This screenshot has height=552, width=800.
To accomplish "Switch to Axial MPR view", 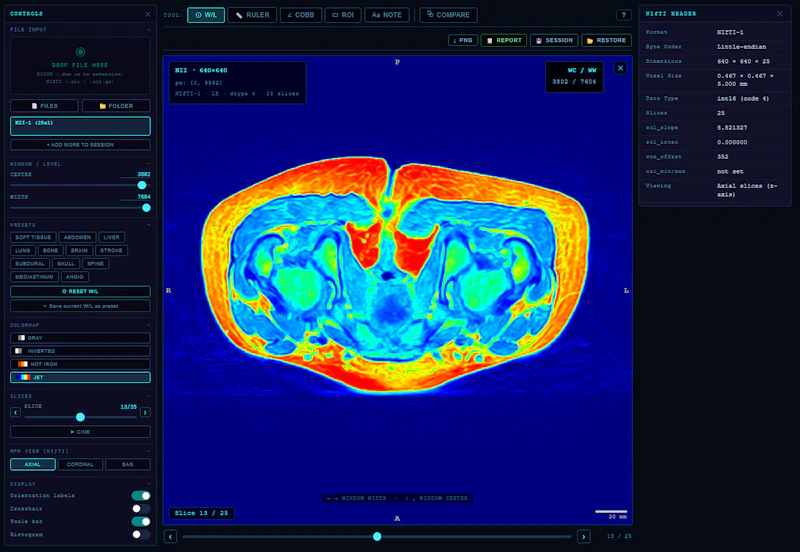I will (33, 464).
